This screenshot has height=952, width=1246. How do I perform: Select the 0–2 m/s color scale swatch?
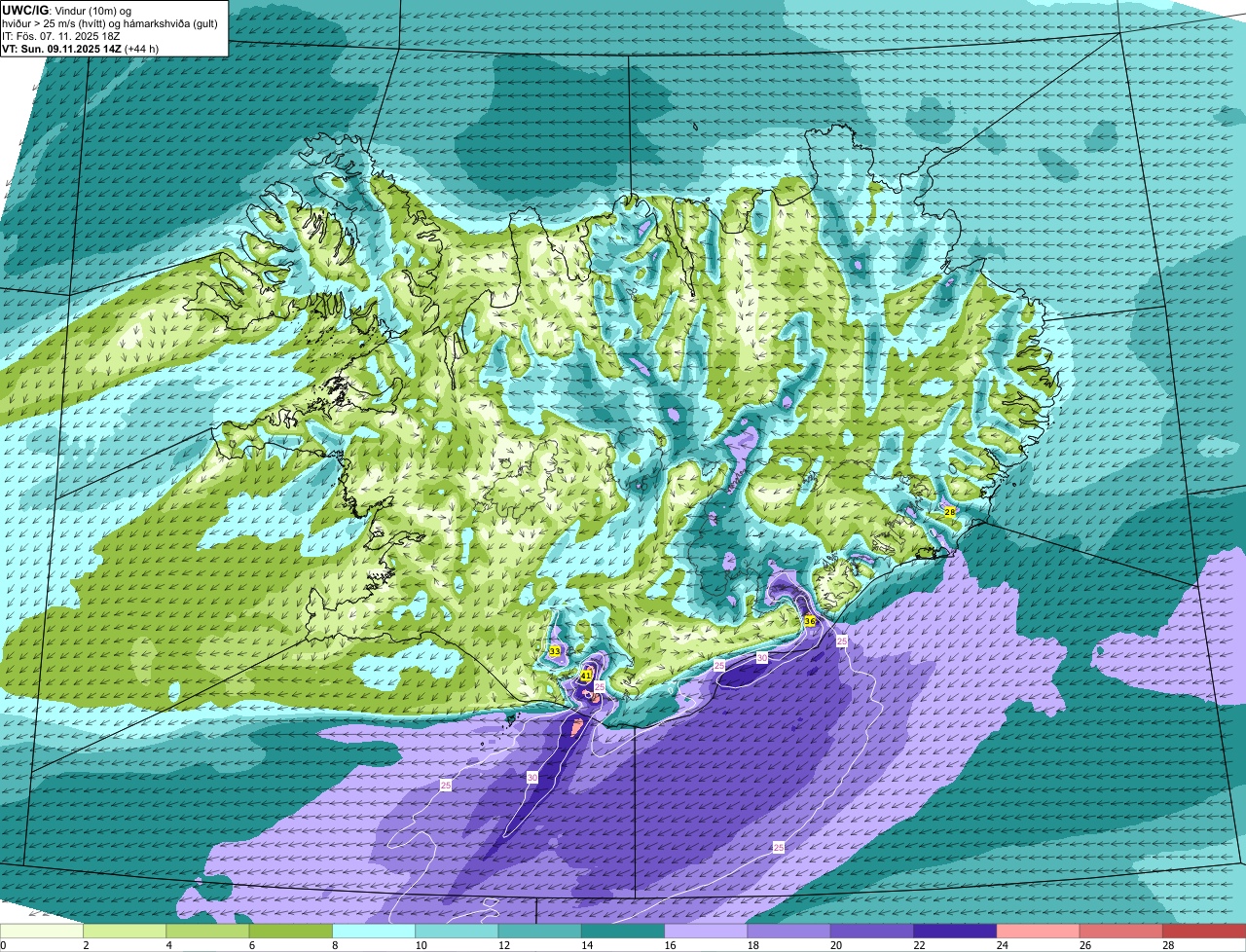(x=42, y=932)
